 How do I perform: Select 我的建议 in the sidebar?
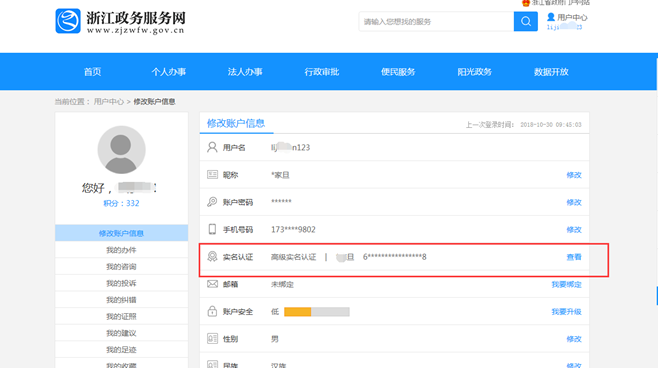[121, 333]
